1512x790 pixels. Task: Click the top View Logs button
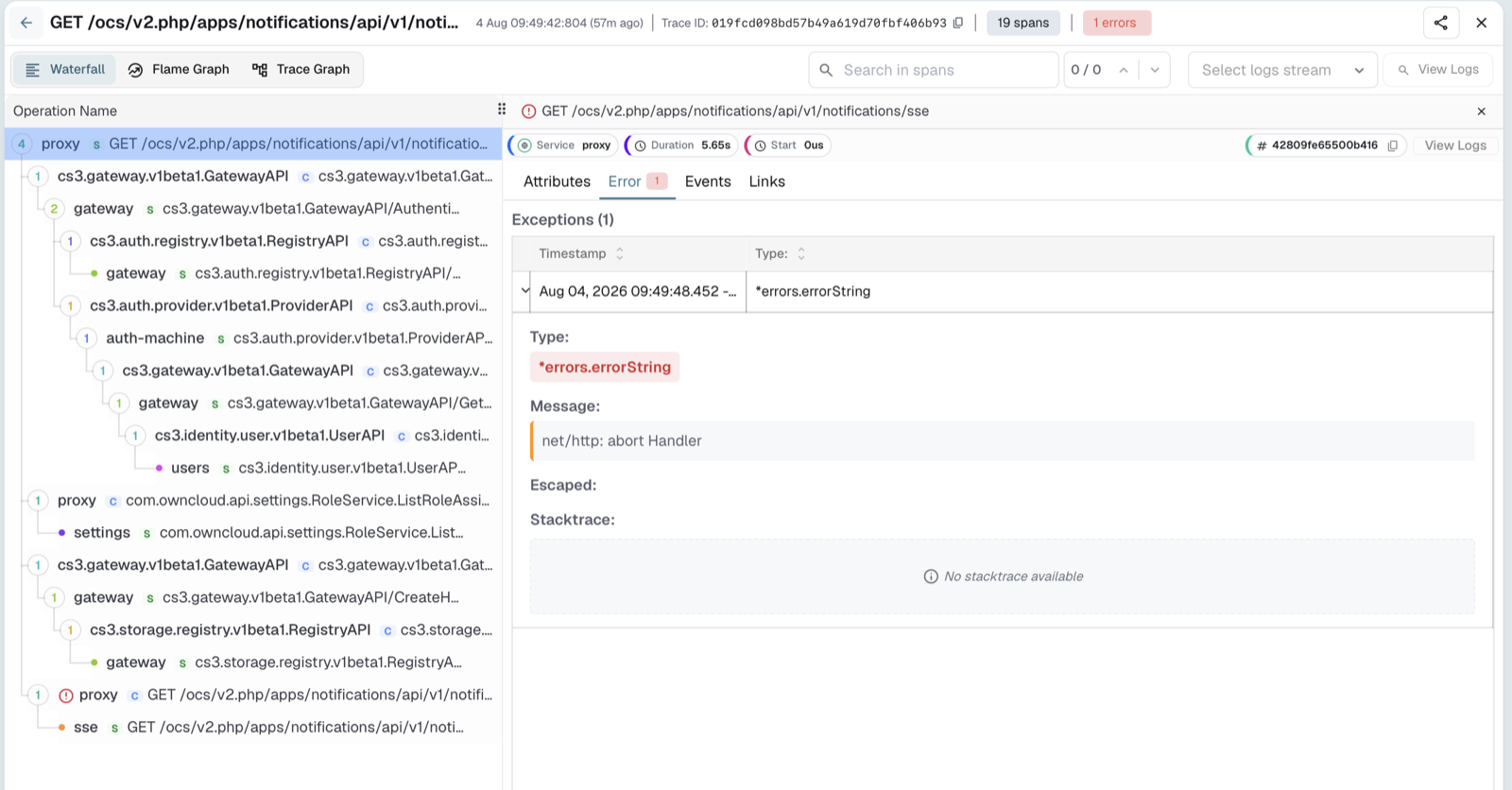point(1437,70)
